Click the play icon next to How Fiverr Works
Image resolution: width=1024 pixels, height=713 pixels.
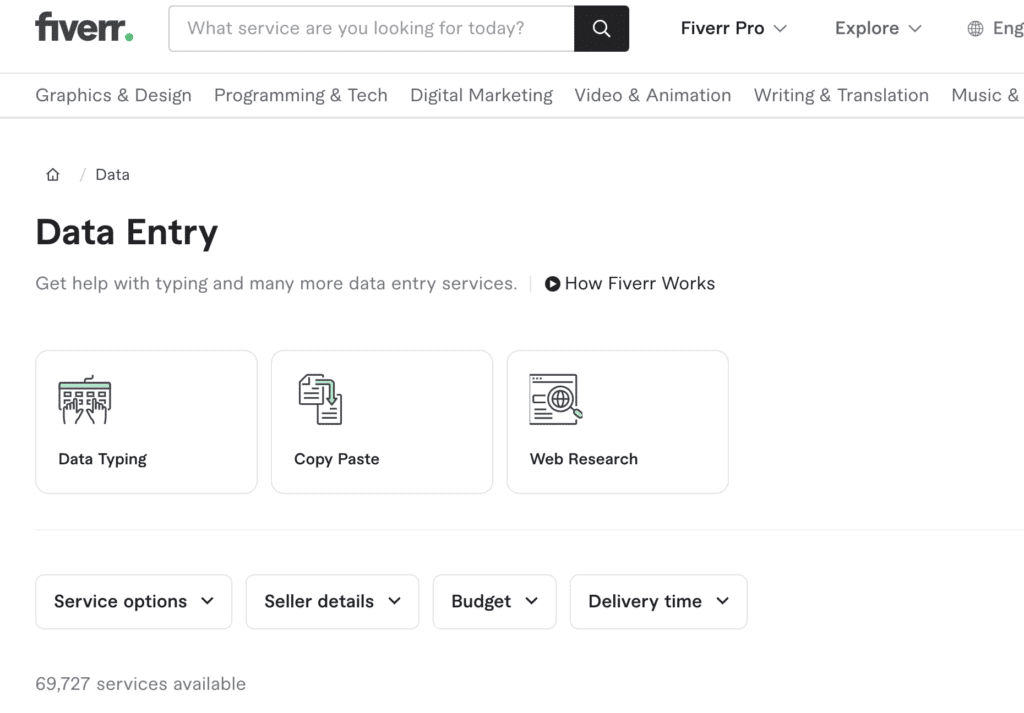[x=552, y=284]
